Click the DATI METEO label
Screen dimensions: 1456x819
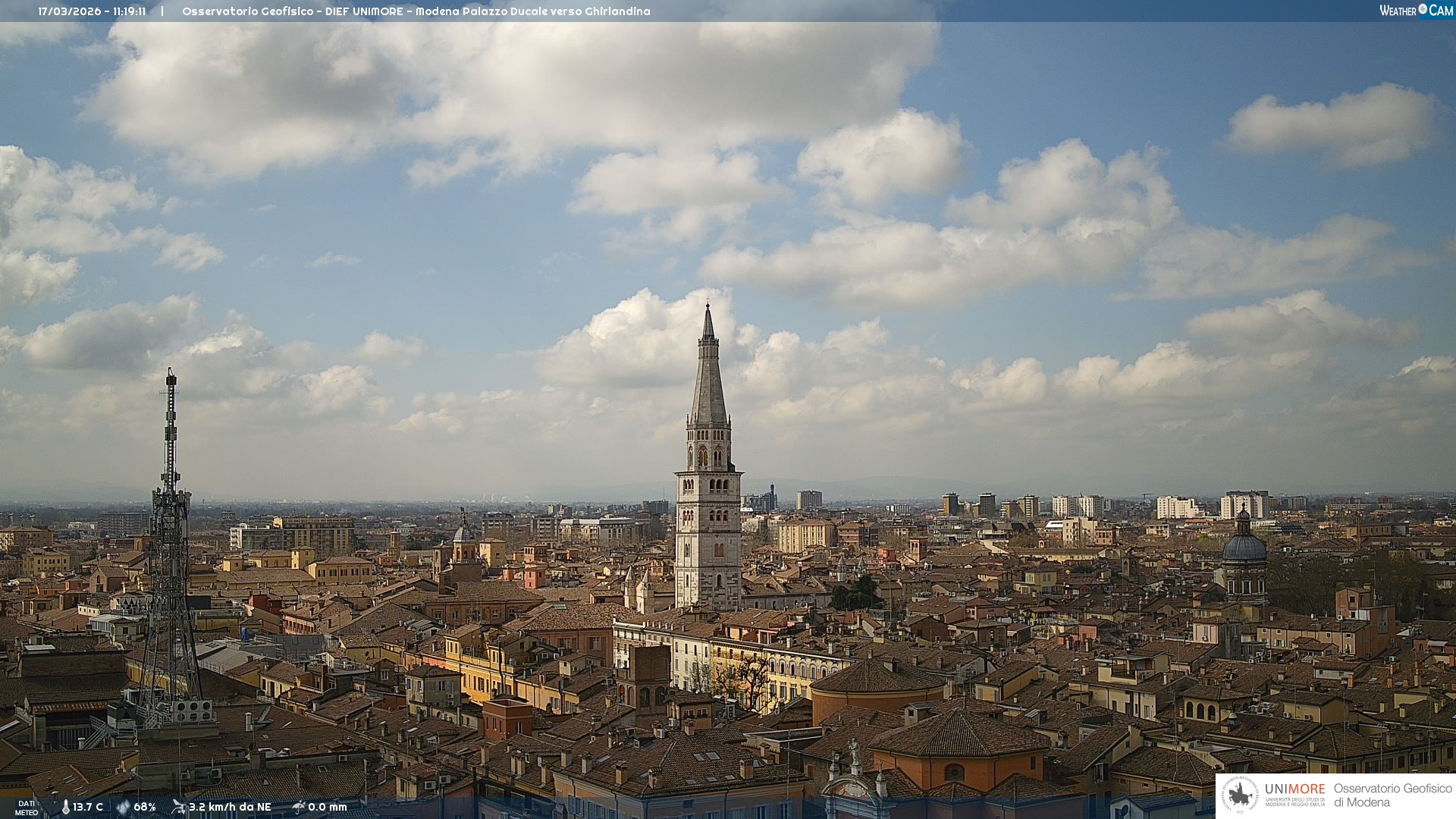tap(27, 808)
